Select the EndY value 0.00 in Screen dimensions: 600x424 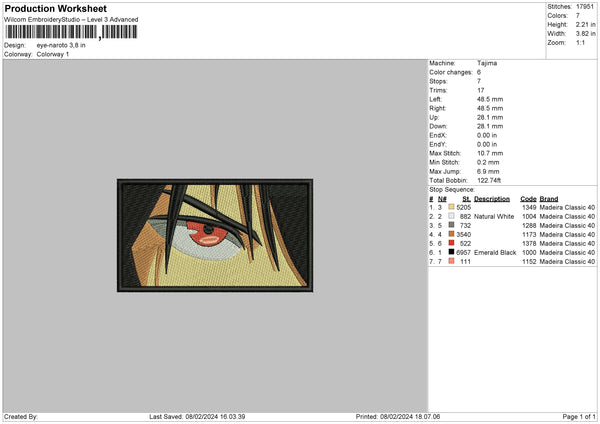(x=487, y=145)
